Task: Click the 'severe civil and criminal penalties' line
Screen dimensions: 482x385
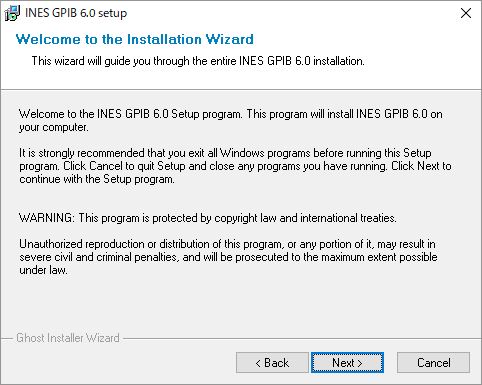Action: pos(228,257)
